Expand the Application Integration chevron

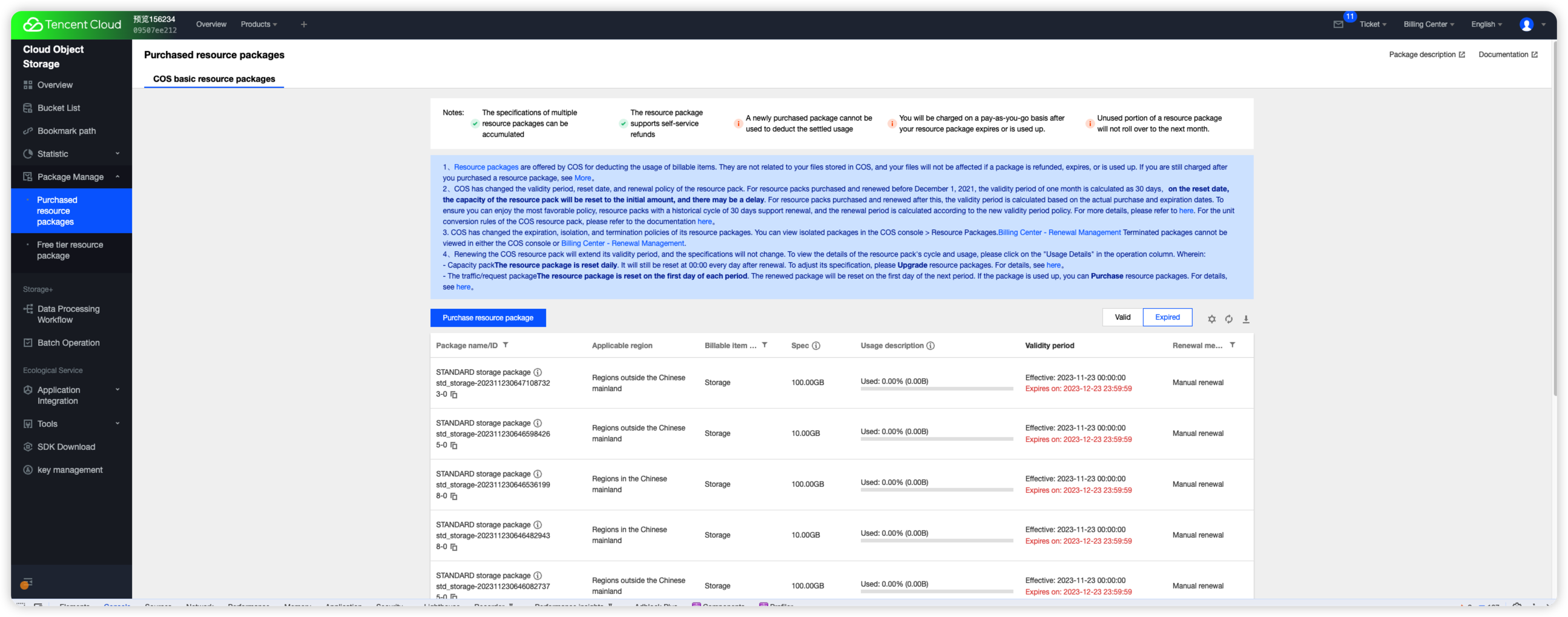pyautogui.click(x=117, y=390)
